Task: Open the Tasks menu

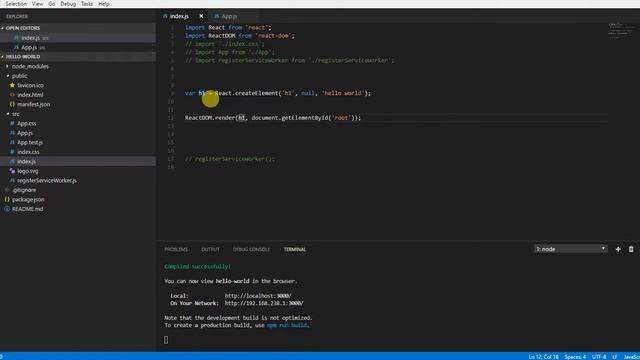Action: click(x=87, y=4)
